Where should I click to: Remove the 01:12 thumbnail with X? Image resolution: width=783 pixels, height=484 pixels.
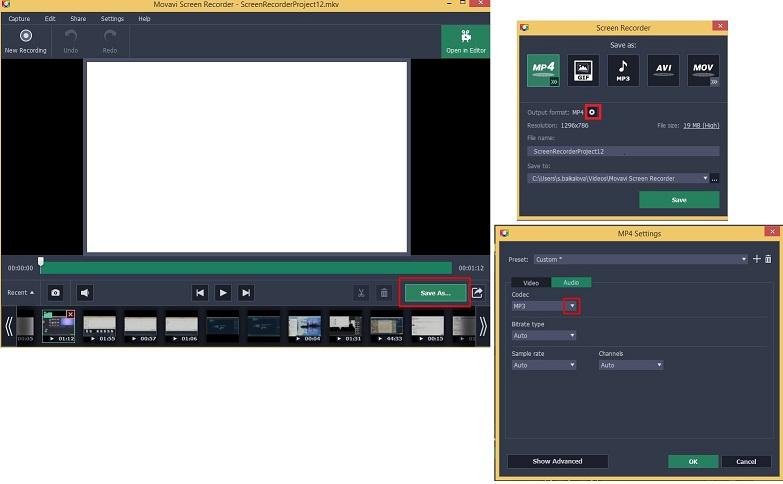tap(70, 314)
